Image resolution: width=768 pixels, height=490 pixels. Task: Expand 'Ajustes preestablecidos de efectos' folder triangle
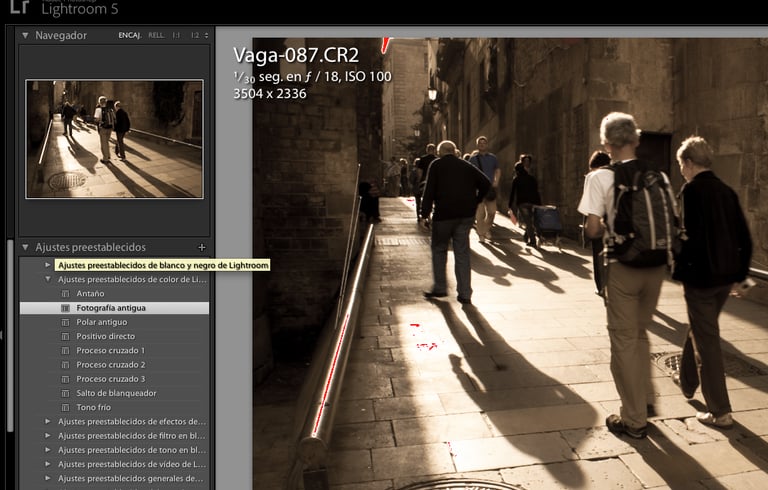(x=48, y=421)
